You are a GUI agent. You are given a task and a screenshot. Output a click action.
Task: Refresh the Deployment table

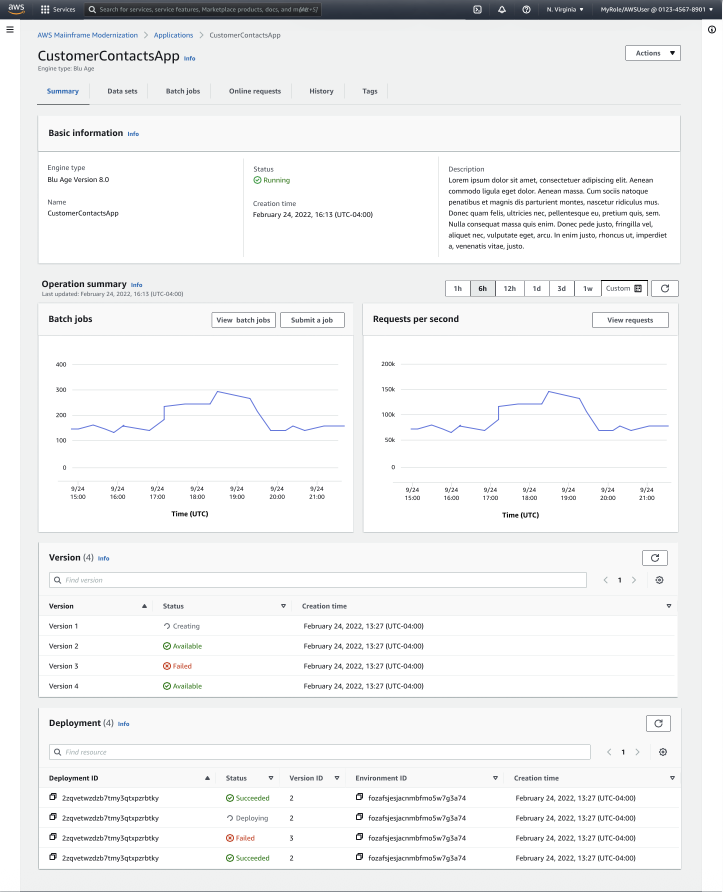coord(658,724)
